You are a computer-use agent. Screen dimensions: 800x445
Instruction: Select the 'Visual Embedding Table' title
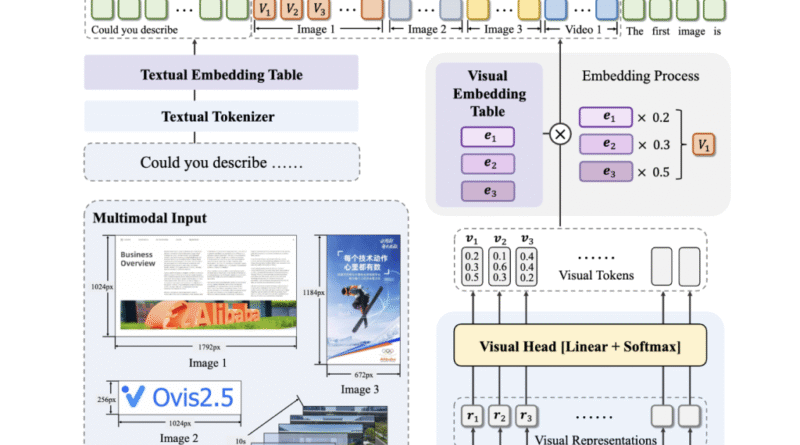pyautogui.click(x=488, y=93)
